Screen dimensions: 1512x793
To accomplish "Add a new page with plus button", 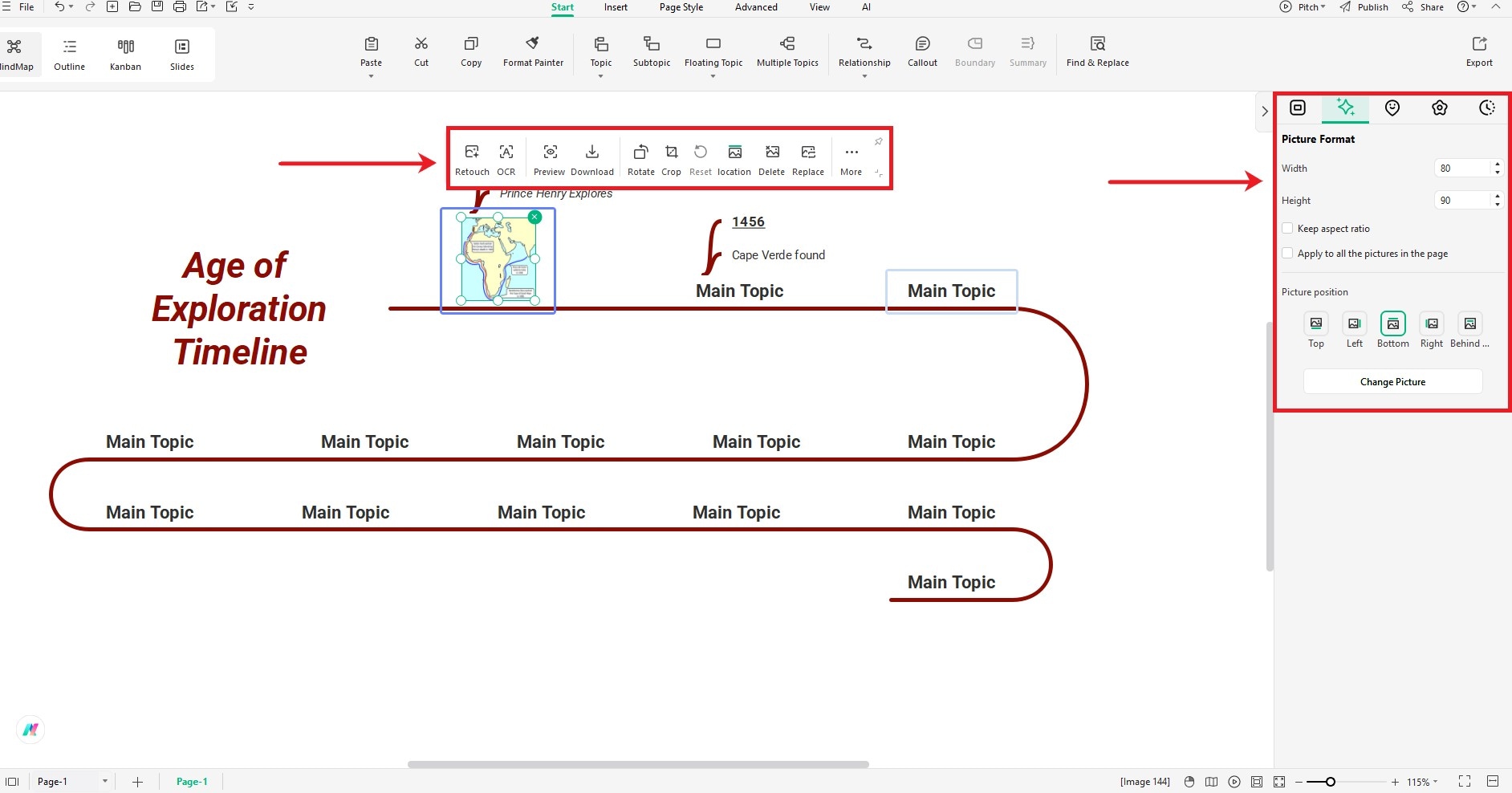I will pos(137,782).
